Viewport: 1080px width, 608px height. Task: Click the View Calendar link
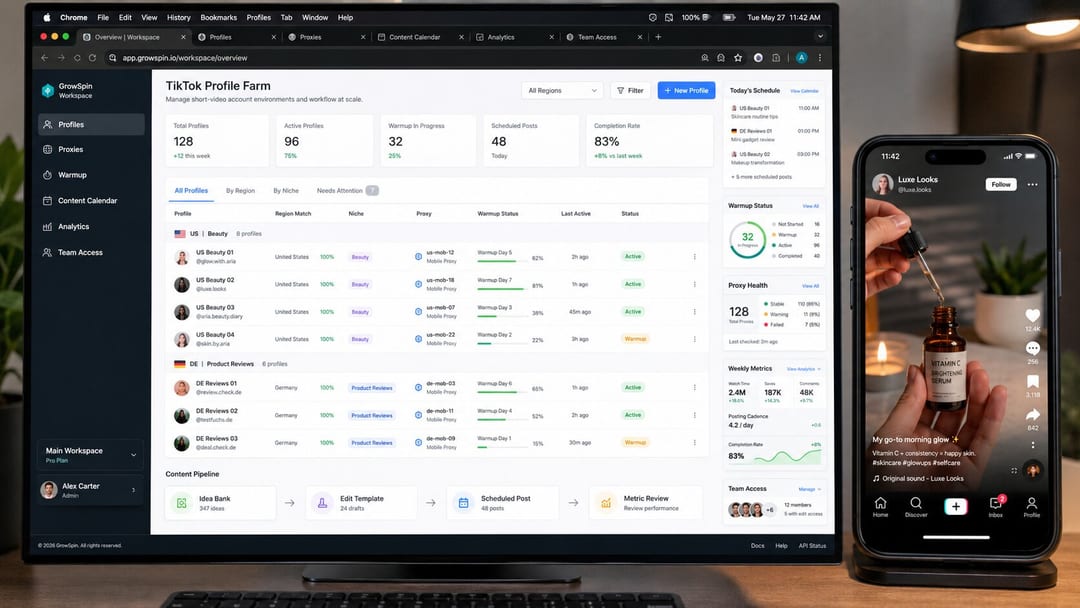pyautogui.click(x=804, y=91)
